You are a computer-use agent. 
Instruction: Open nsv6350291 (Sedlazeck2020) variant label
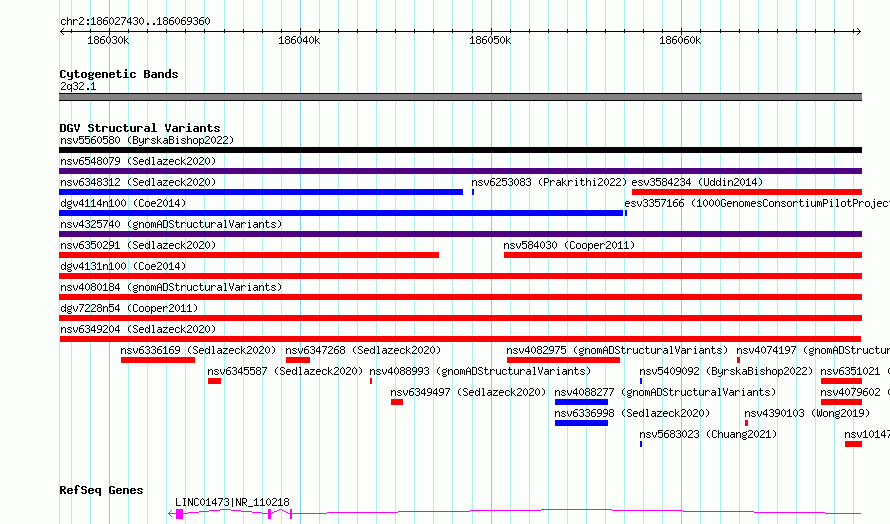138,245
